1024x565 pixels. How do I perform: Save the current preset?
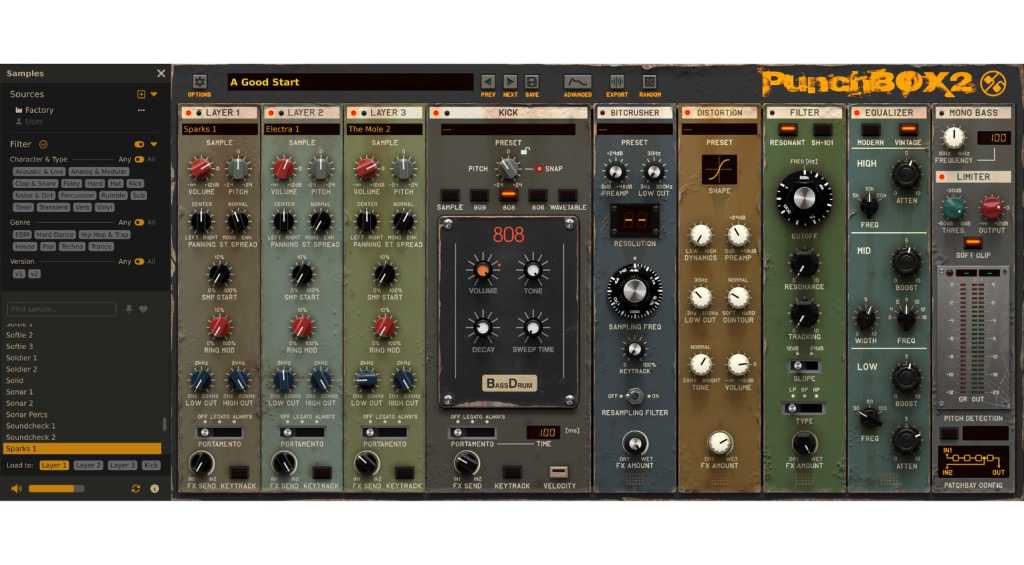pyautogui.click(x=532, y=82)
